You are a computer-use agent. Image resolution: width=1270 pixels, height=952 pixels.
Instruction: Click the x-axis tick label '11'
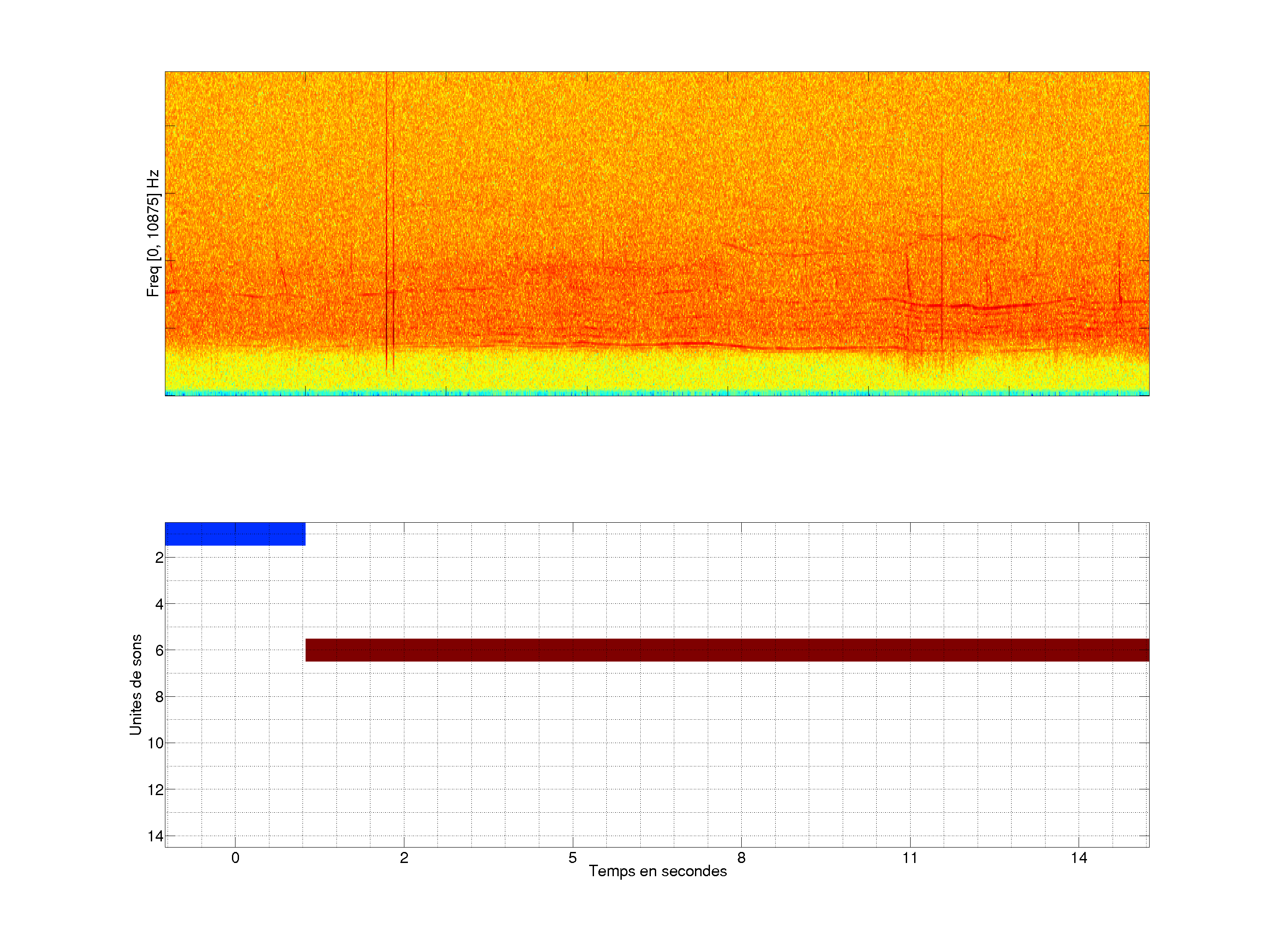pos(909,858)
